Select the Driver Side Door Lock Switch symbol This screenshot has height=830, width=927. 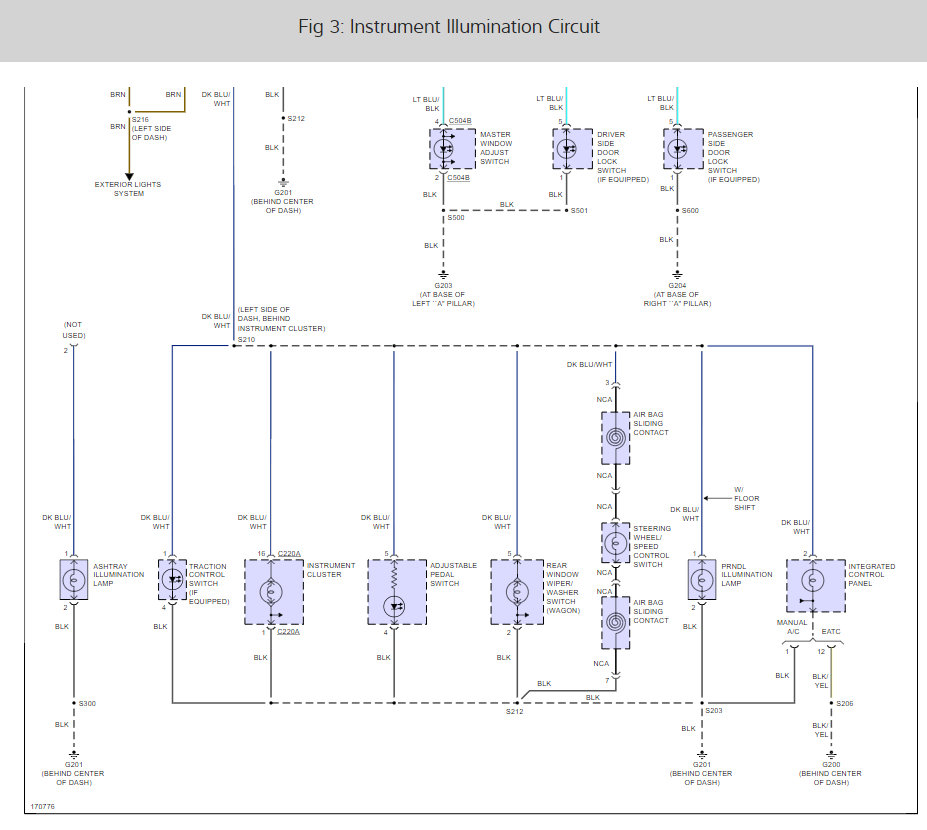point(572,149)
